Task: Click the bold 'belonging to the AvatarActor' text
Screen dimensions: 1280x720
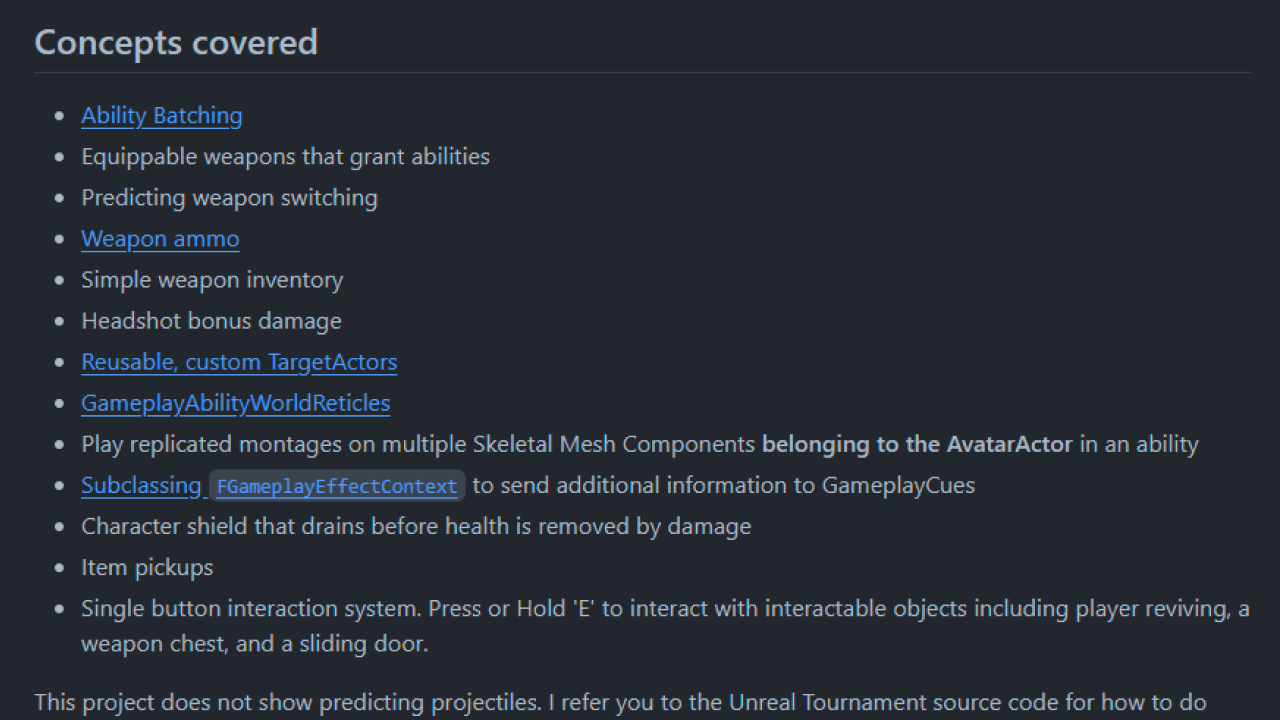Action: tap(916, 444)
